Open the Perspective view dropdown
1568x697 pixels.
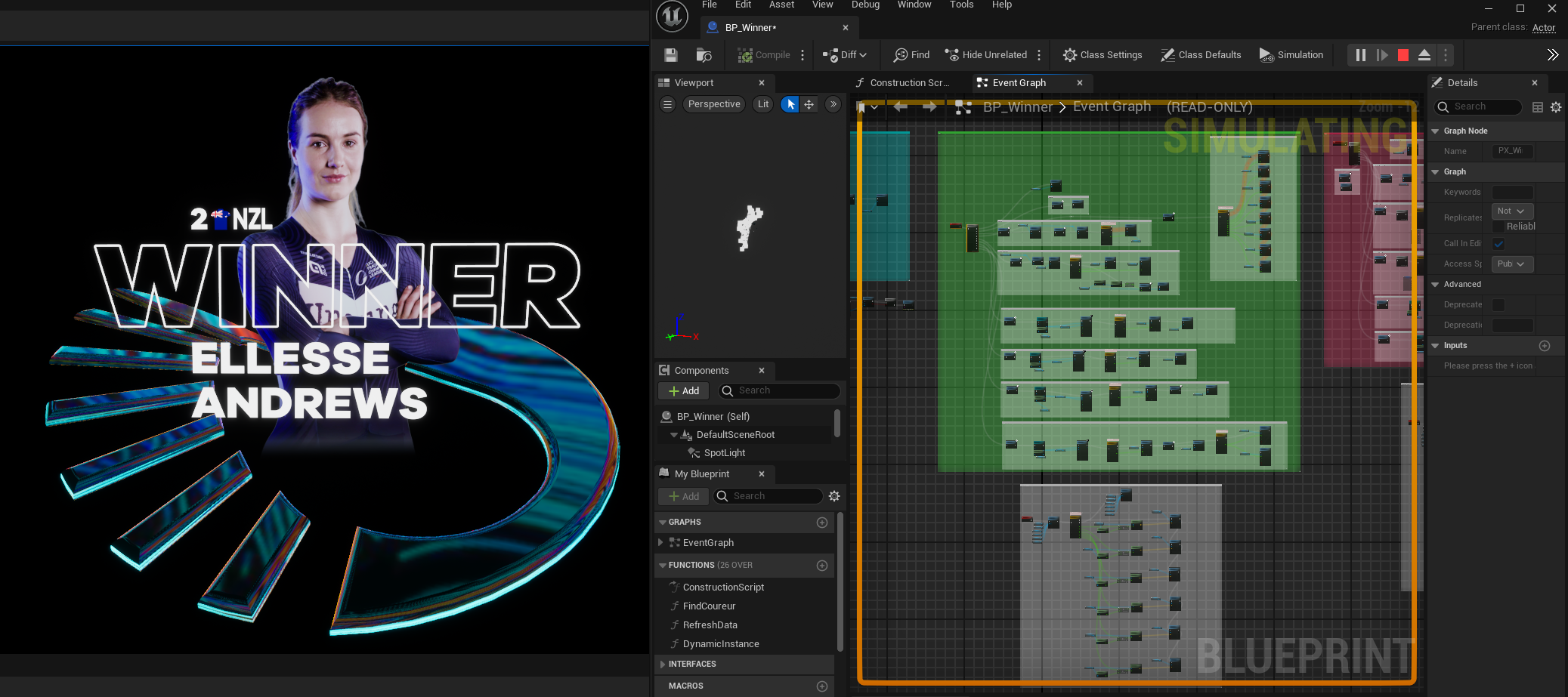[x=714, y=104]
